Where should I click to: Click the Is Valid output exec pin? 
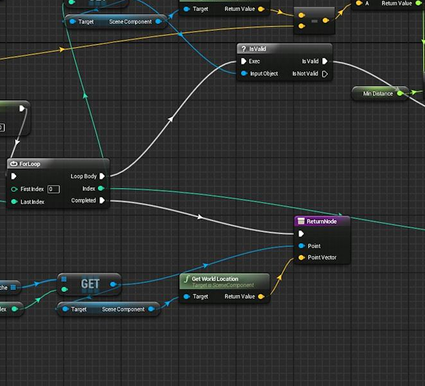325,61
